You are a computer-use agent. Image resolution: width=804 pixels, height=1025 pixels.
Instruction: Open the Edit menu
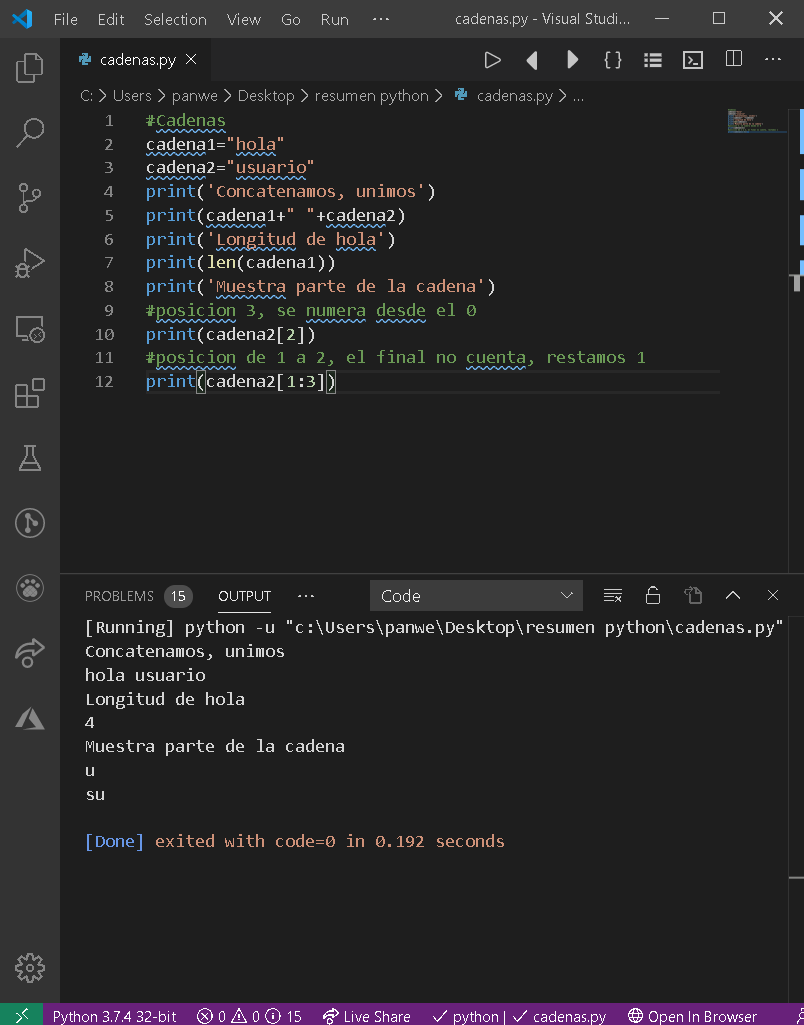coord(110,20)
